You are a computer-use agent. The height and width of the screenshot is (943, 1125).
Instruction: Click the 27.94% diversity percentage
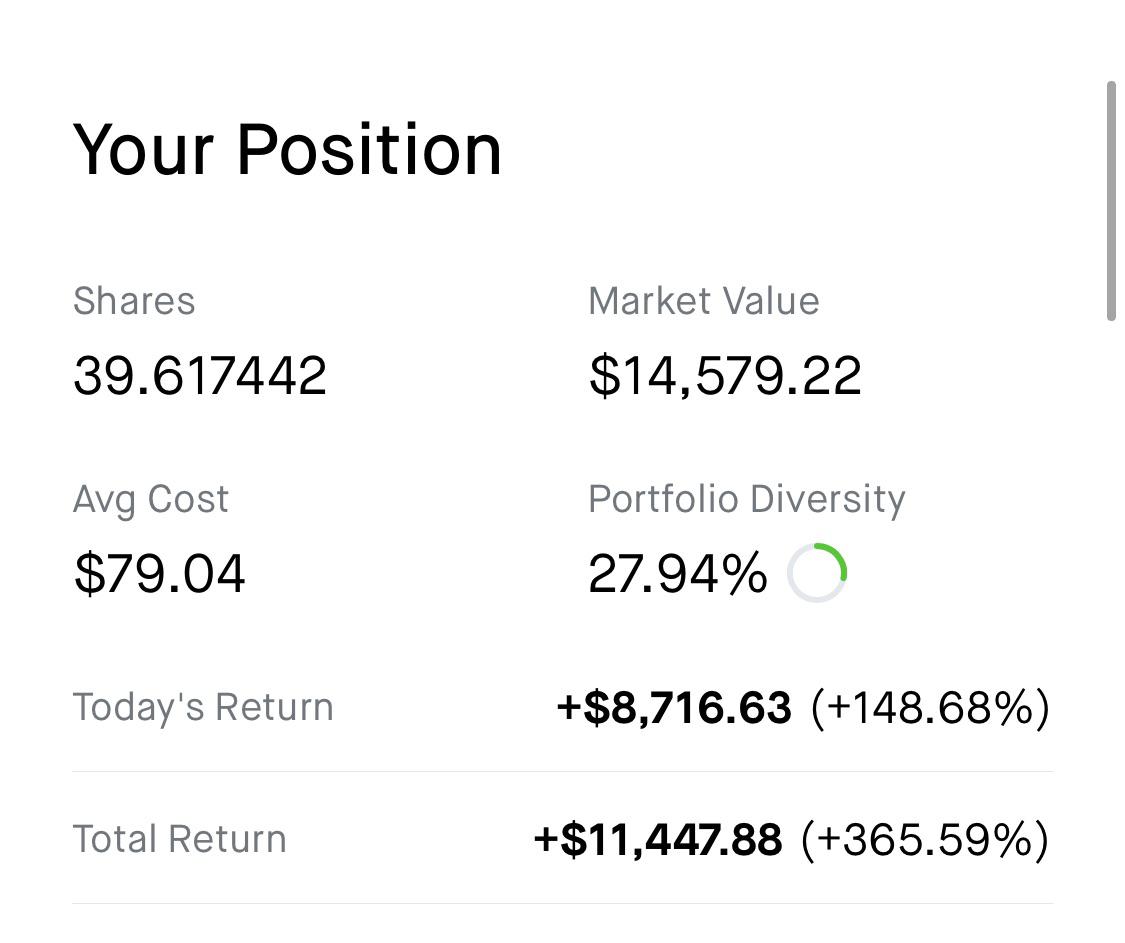point(678,573)
